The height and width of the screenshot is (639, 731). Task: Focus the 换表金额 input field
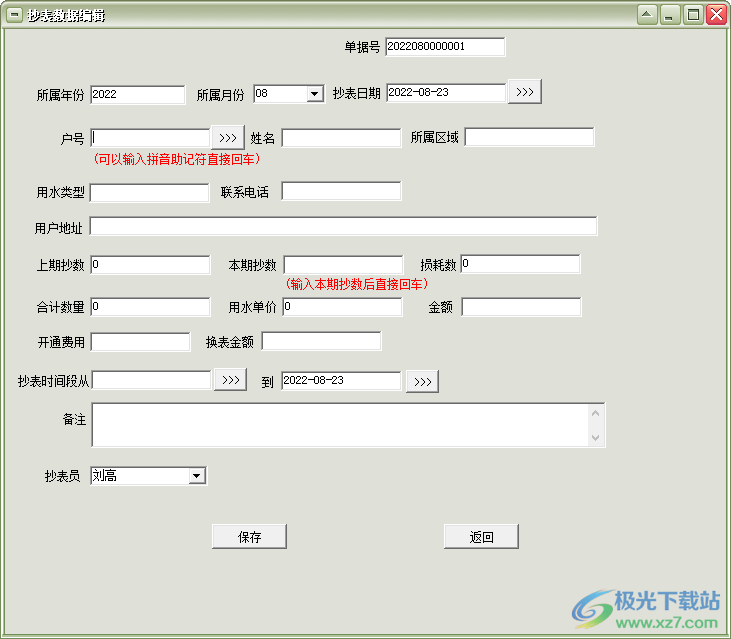pyautogui.click(x=321, y=341)
